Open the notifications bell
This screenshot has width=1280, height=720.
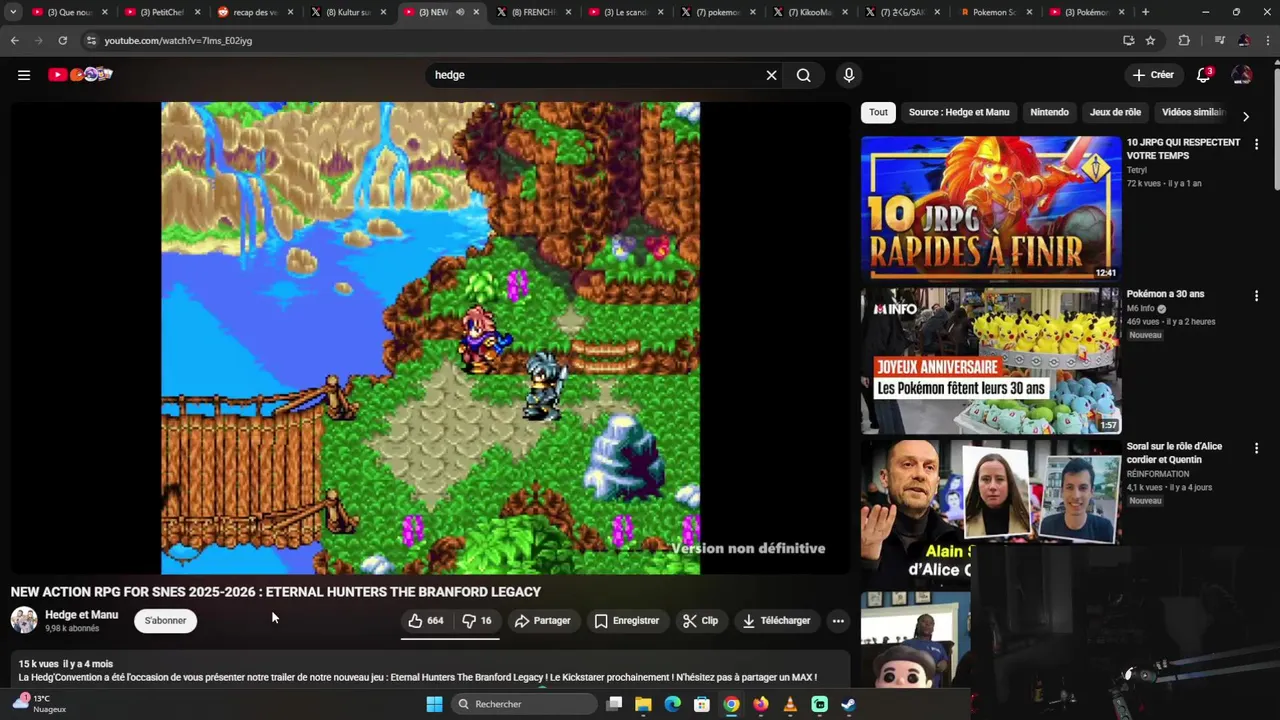(1204, 75)
